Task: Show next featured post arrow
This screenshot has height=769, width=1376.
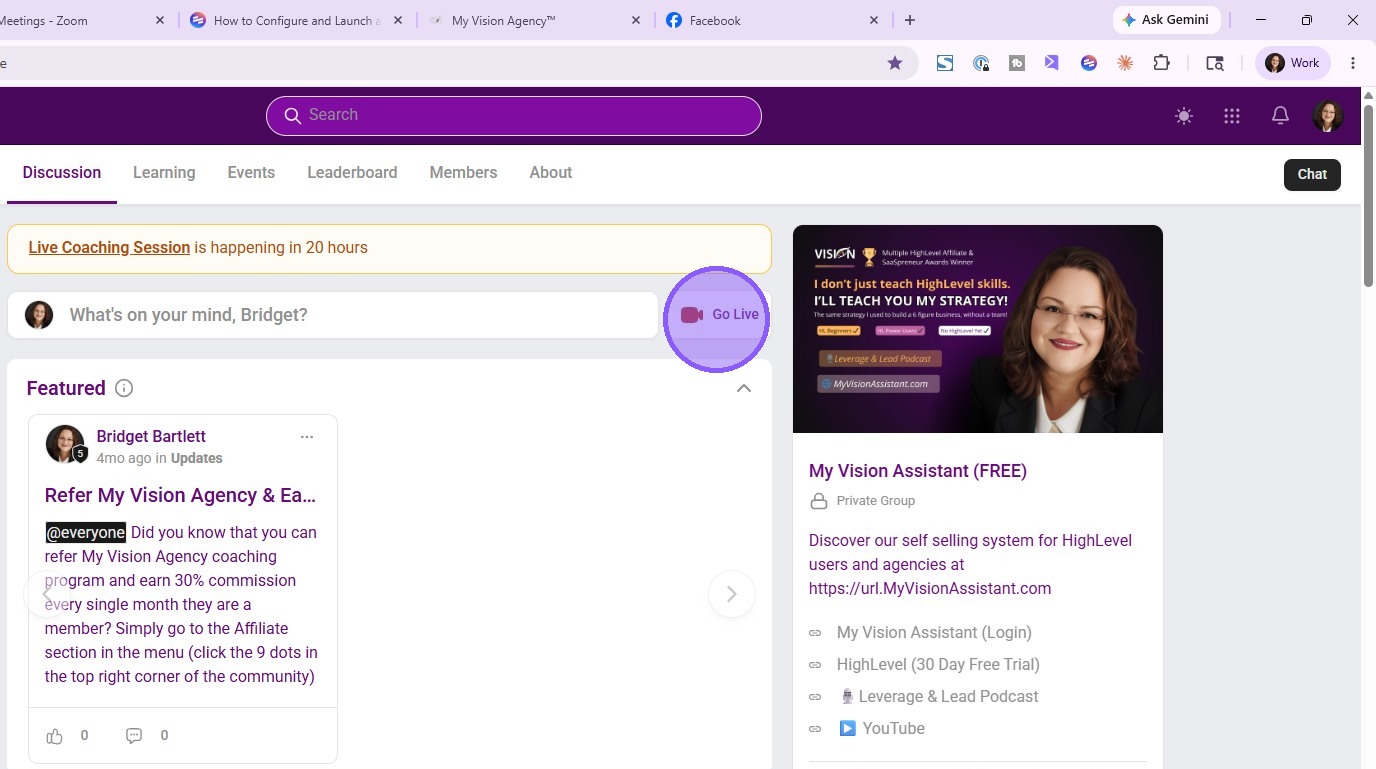Action: click(732, 594)
